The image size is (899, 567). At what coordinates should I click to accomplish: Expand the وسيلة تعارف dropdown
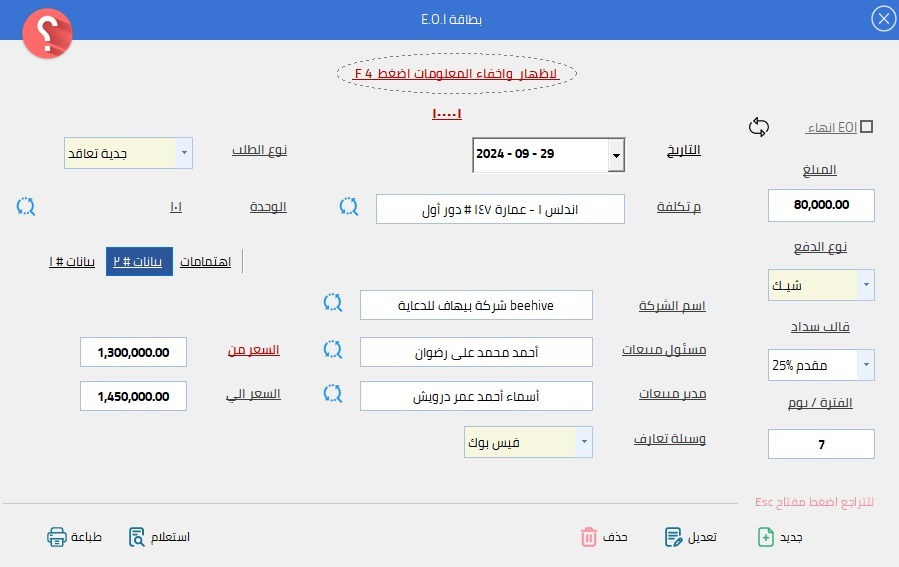(x=584, y=441)
